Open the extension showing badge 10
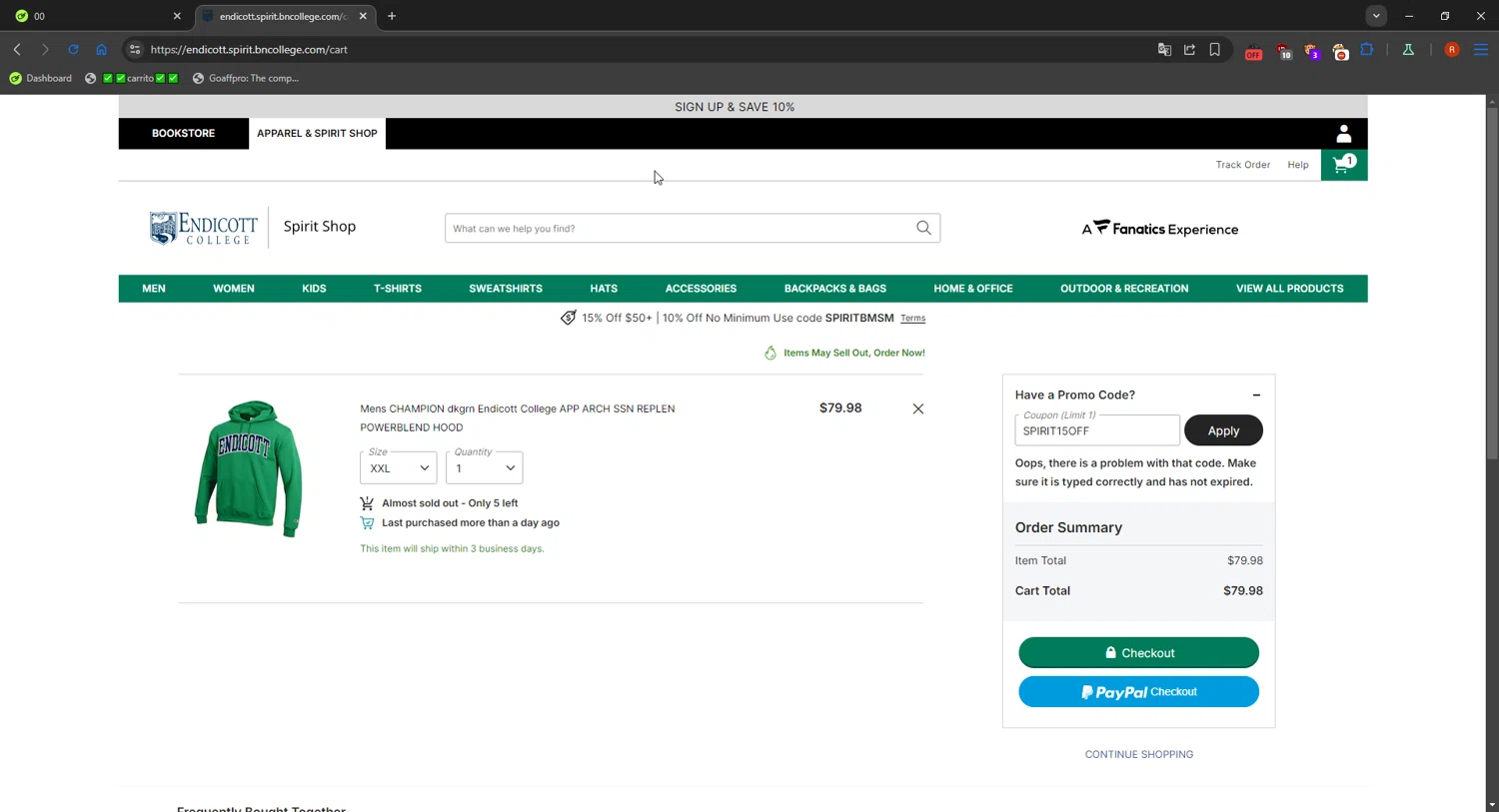 1283,50
